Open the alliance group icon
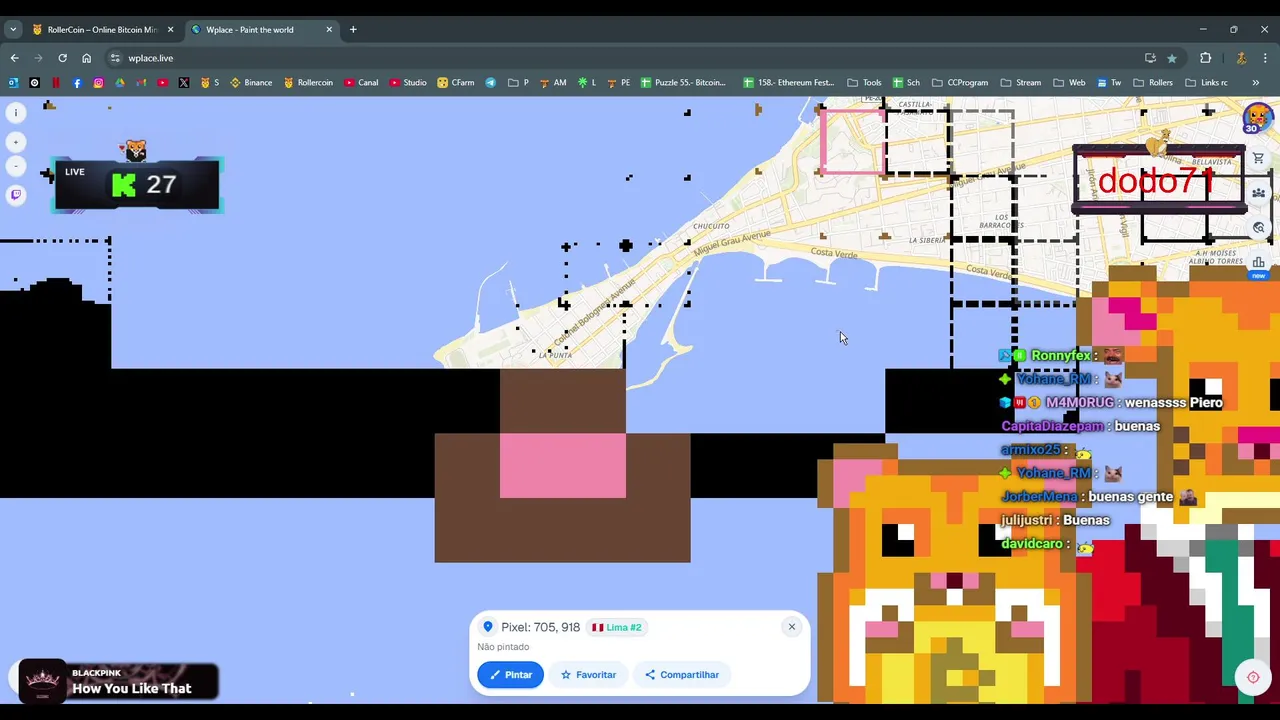This screenshot has height=720, width=1280. tap(1259, 193)
